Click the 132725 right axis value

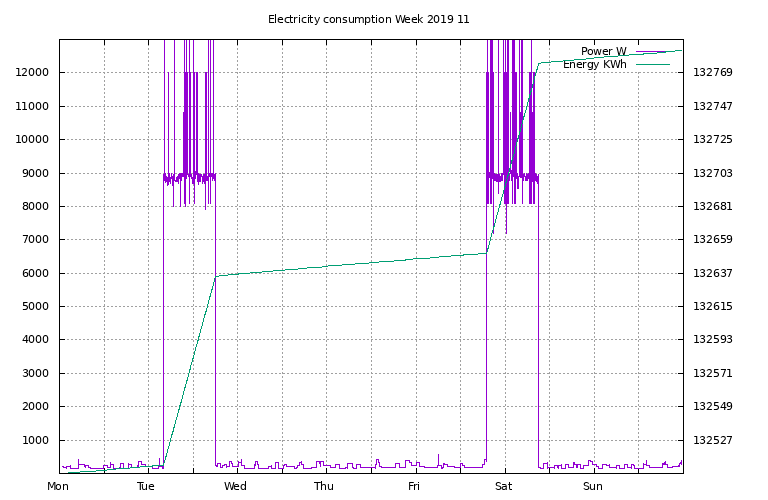click(x=713, y=140)
